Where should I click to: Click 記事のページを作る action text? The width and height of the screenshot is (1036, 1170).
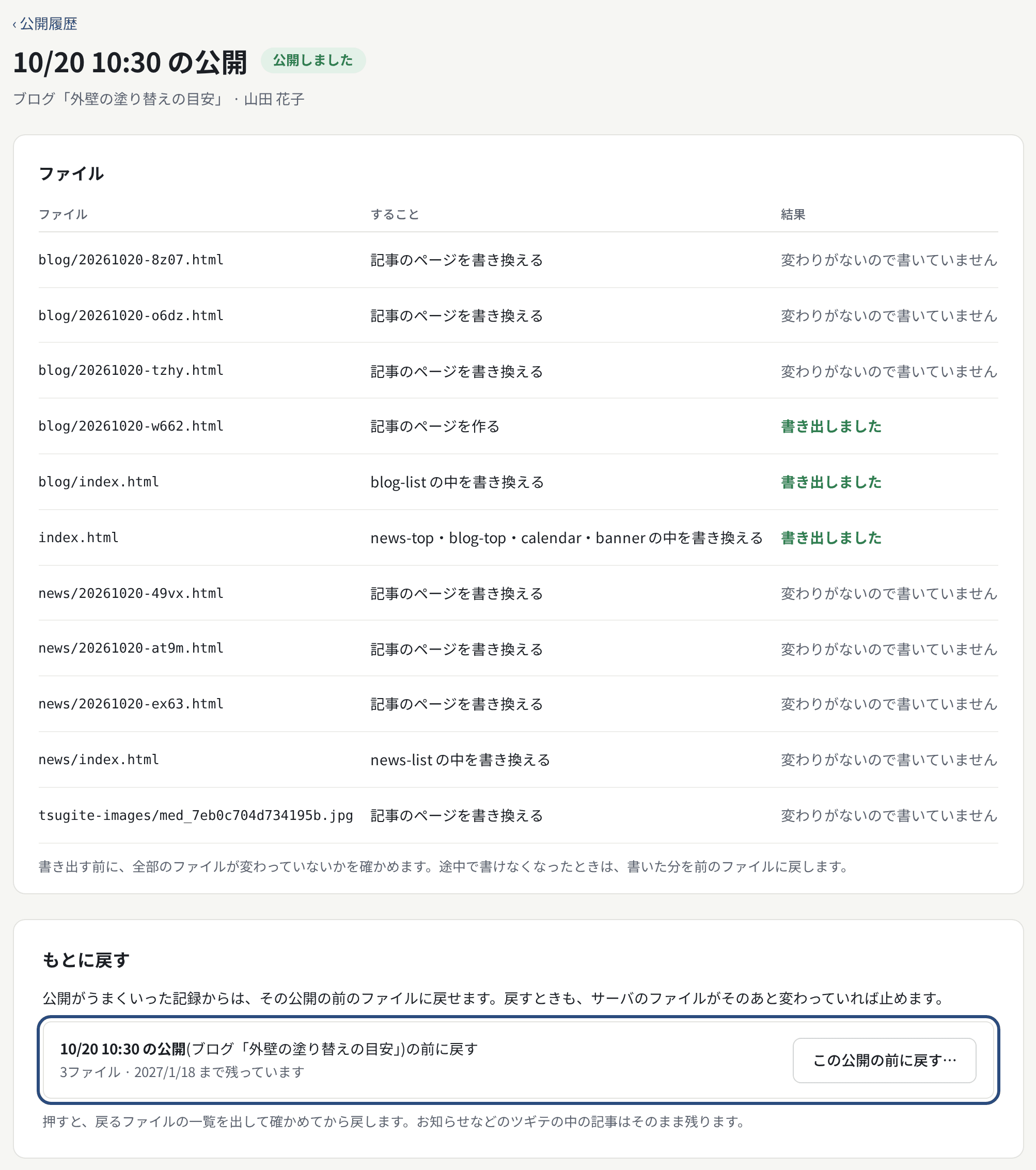[435, 426]
